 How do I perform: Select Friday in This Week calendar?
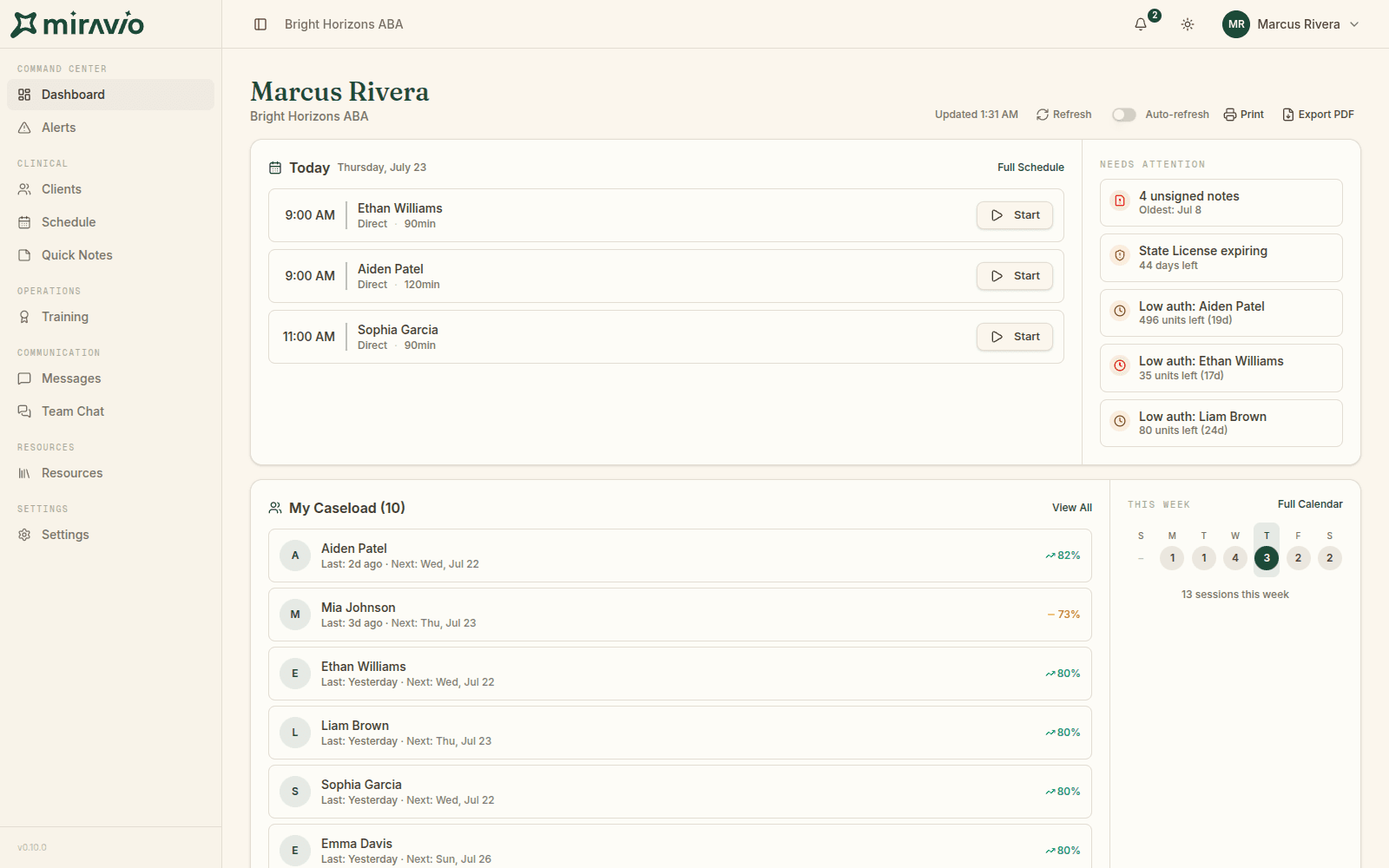[x=1298, y=558]
